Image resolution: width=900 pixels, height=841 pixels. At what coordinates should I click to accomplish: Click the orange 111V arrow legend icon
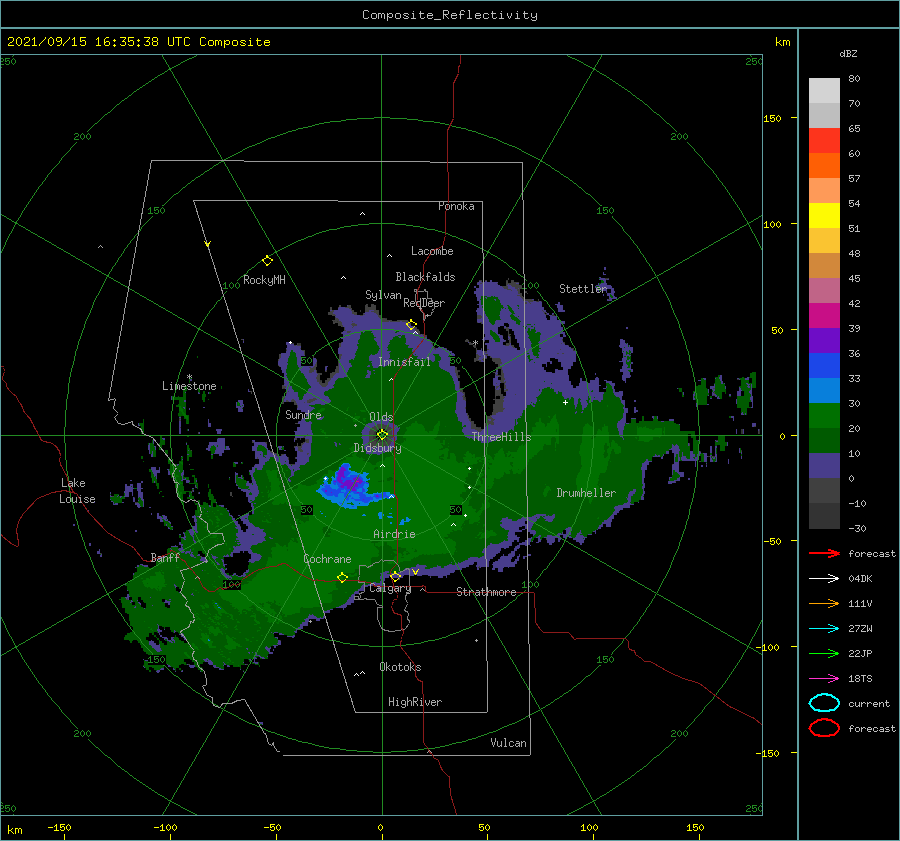coord(824,603)
